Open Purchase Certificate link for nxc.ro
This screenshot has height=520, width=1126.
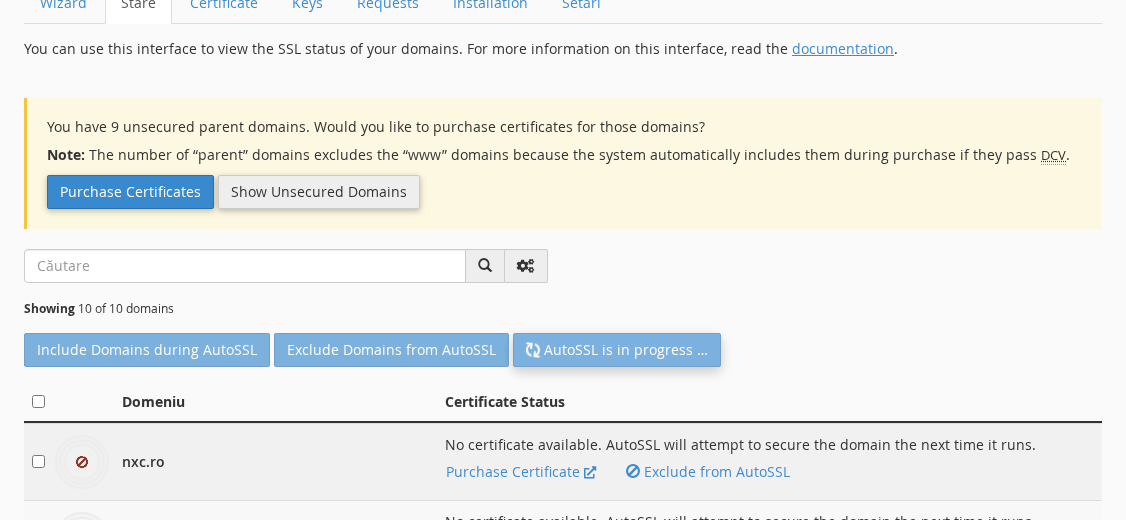pos(521,472)
